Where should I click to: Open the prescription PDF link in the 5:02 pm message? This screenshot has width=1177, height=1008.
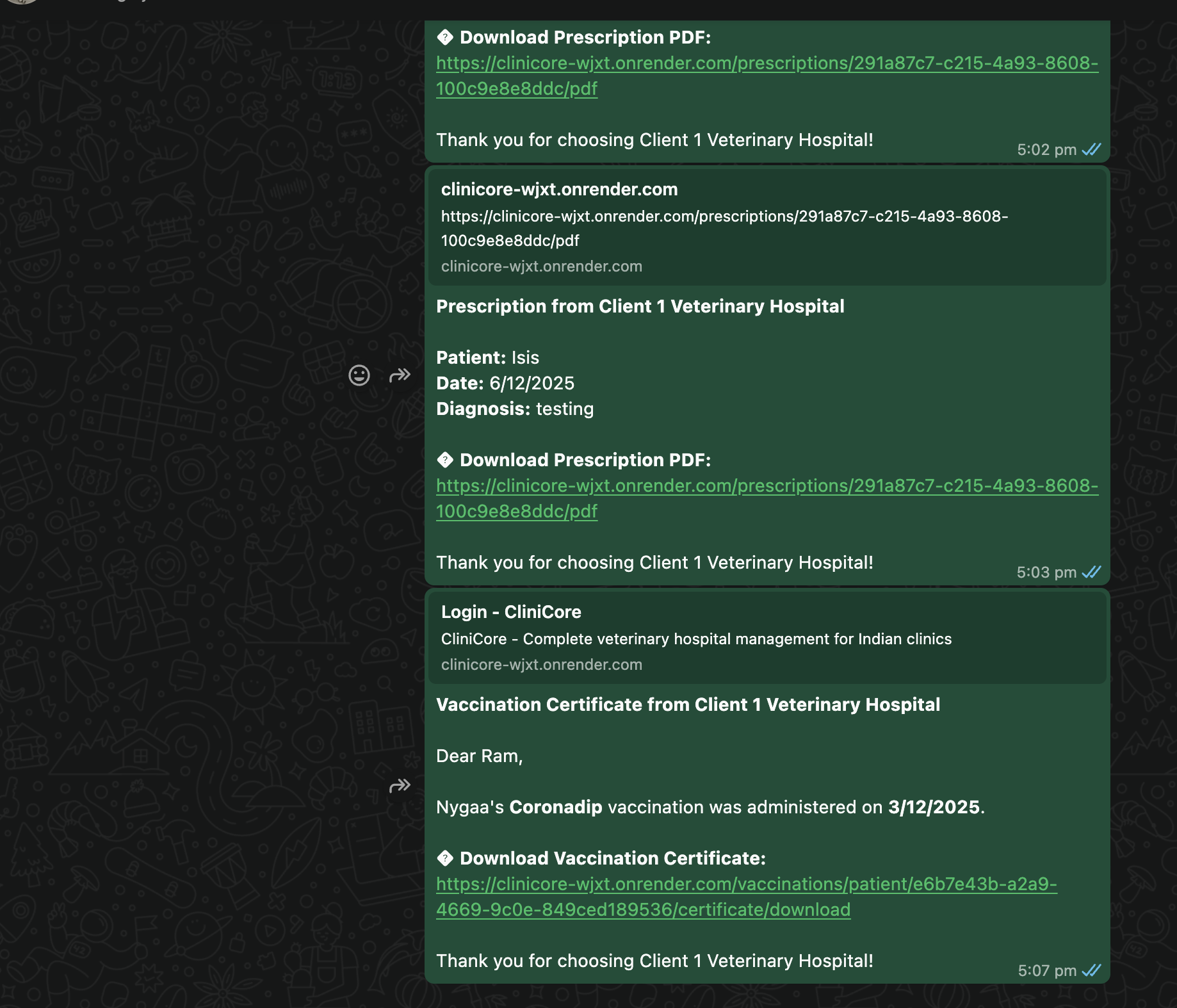pyautogui.click(x=767, y=63)
